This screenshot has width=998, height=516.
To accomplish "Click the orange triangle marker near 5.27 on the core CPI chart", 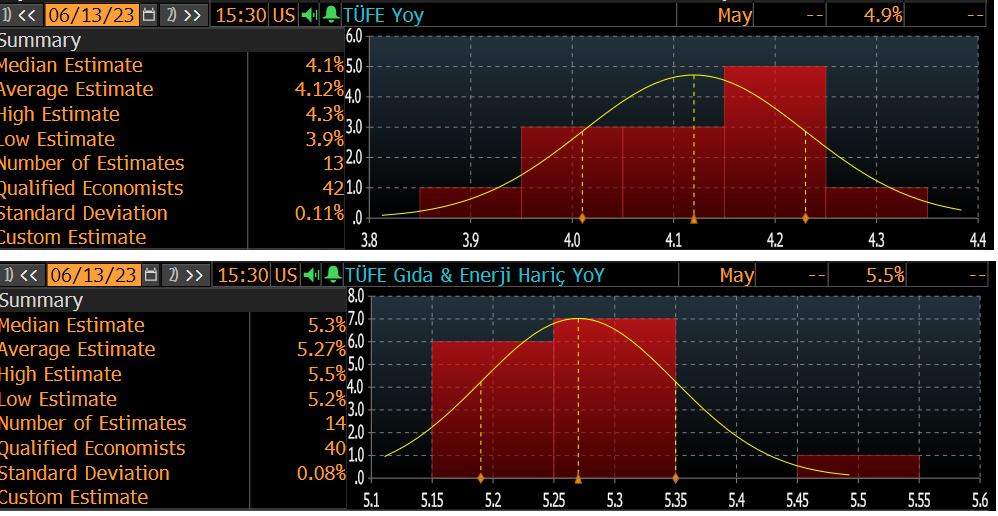I will click(578, 478).
